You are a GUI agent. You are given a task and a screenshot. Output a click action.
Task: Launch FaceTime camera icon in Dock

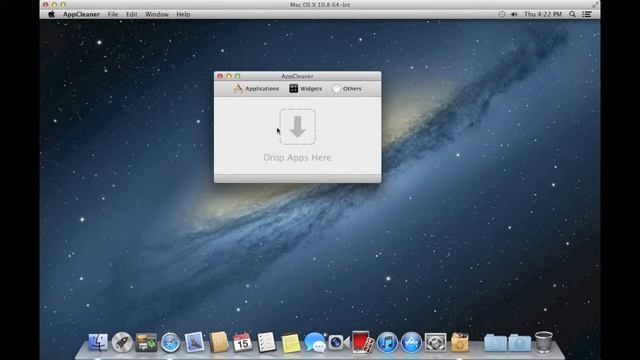339,342
